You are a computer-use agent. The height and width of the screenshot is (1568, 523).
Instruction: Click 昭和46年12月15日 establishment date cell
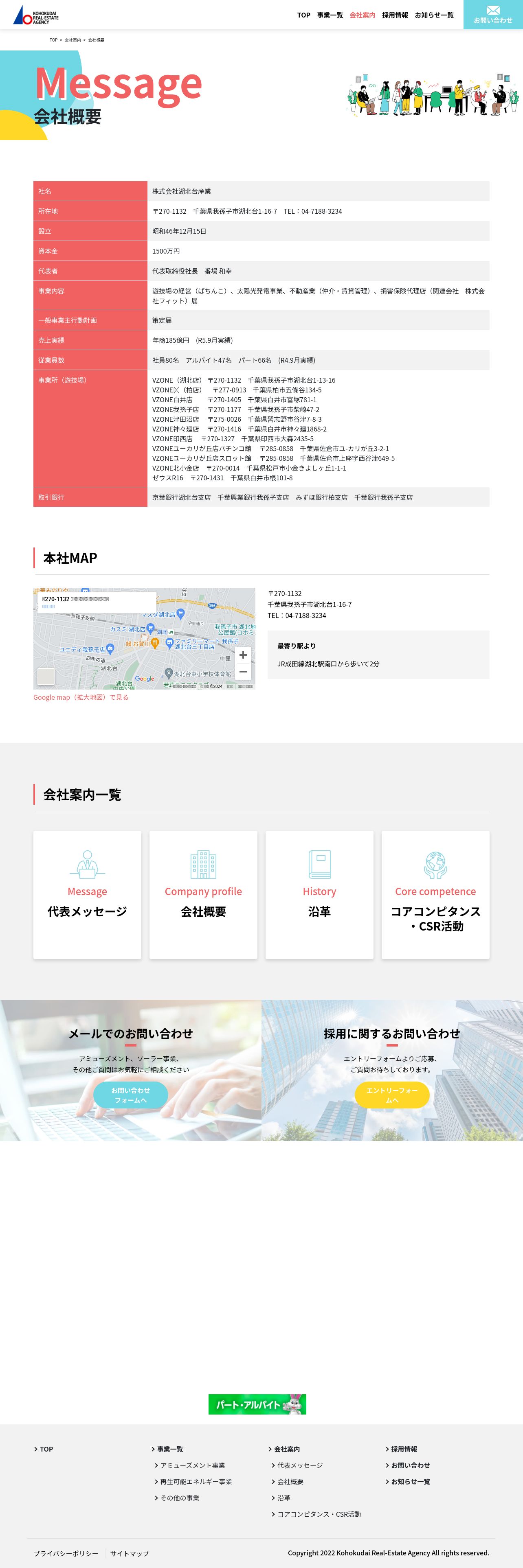[x=318, y=231]
